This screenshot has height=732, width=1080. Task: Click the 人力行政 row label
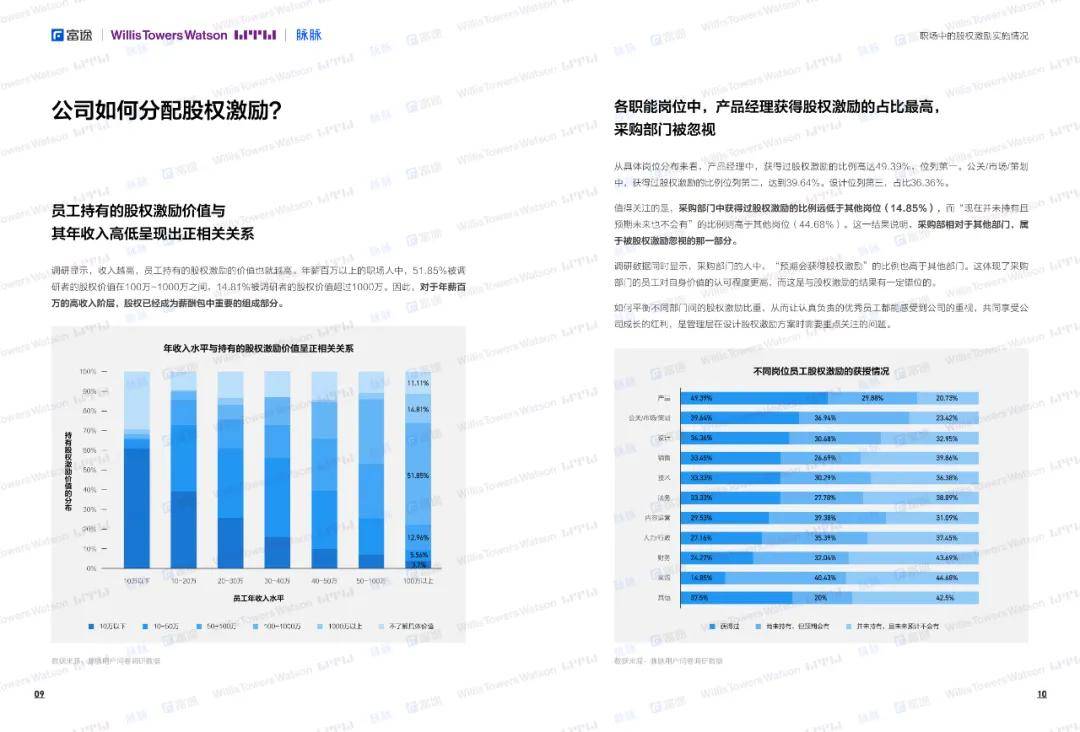coord(658,538)
